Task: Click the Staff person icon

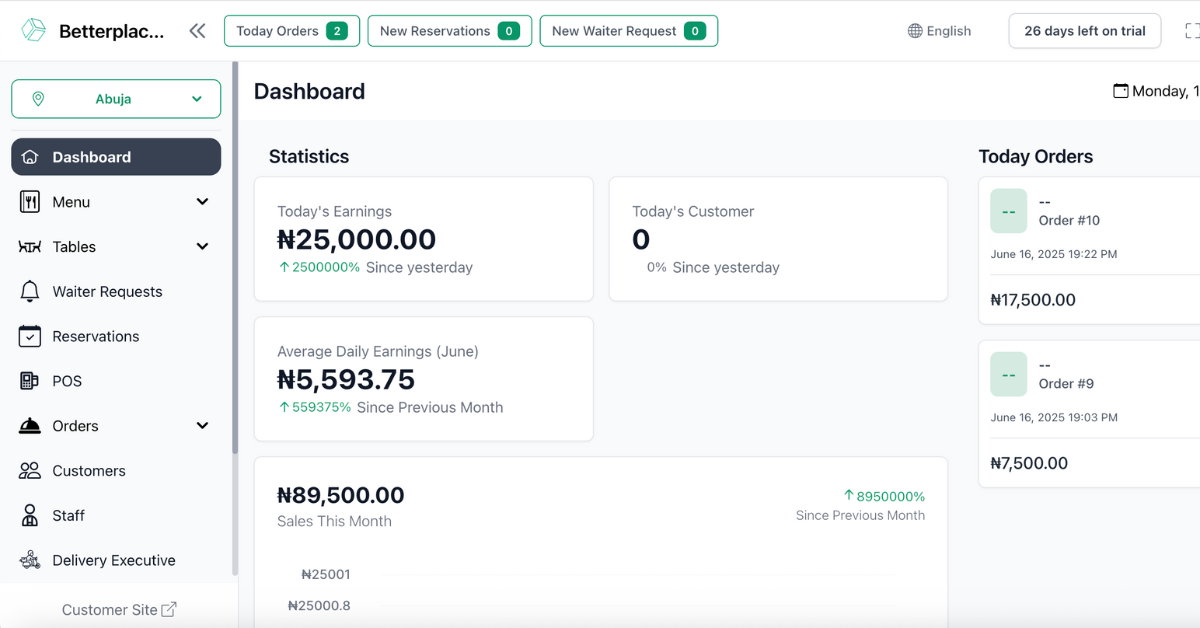Action: (x=30, y=515)
